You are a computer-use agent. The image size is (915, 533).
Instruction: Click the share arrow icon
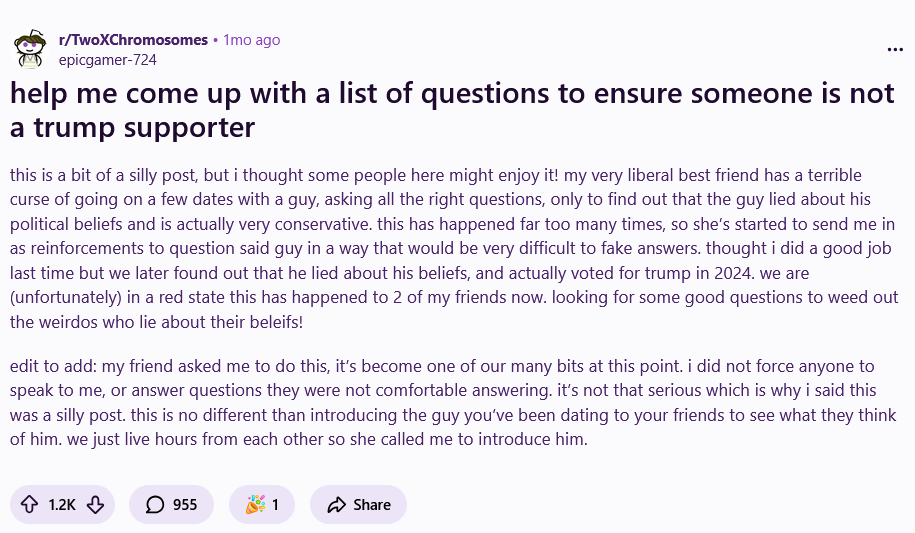point(337,505)
